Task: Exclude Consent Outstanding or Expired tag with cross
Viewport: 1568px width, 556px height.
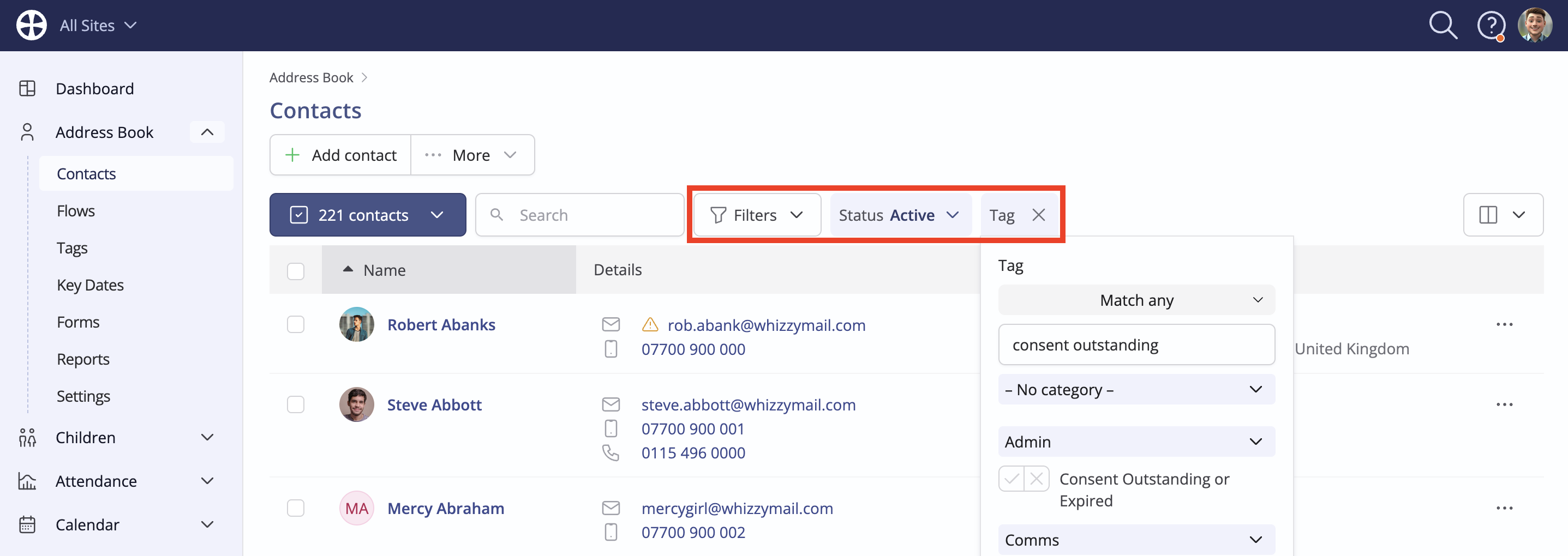Action: click(x=1037, y=479)
